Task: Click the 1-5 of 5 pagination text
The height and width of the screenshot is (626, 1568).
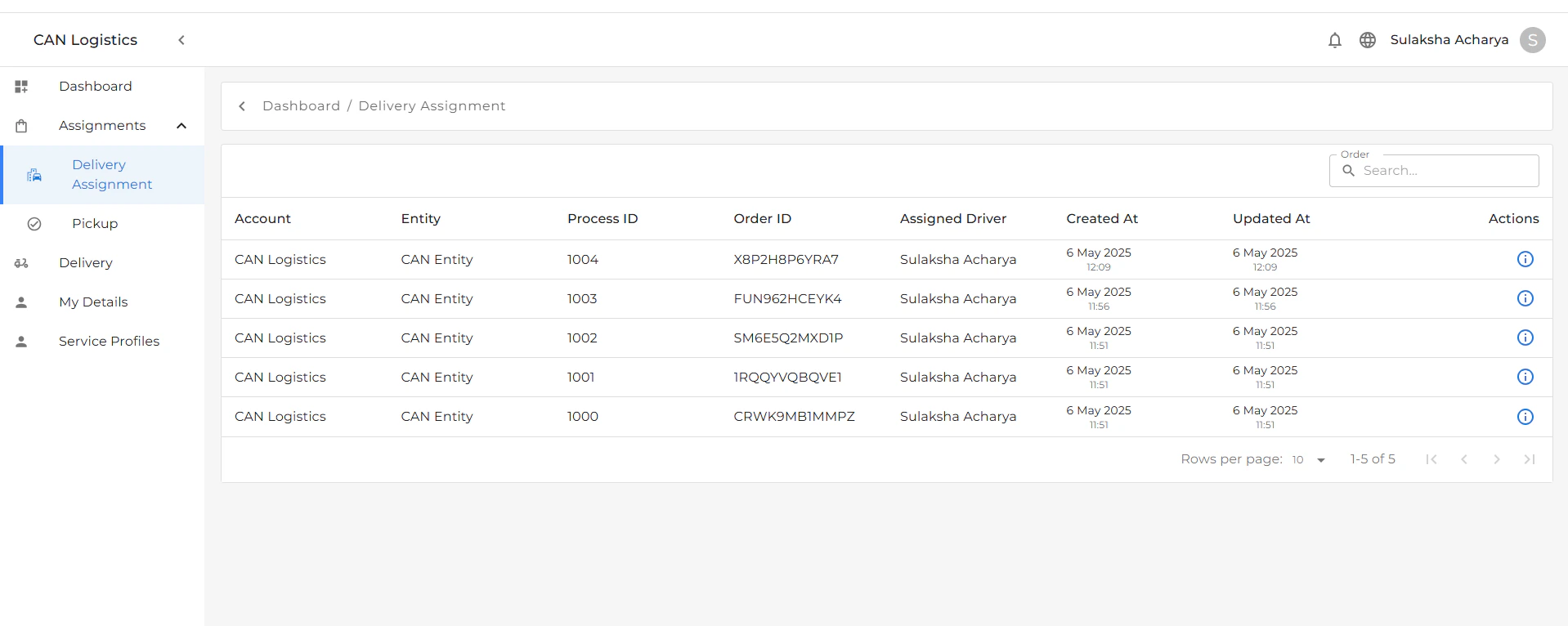Action: coord(1373,459)
